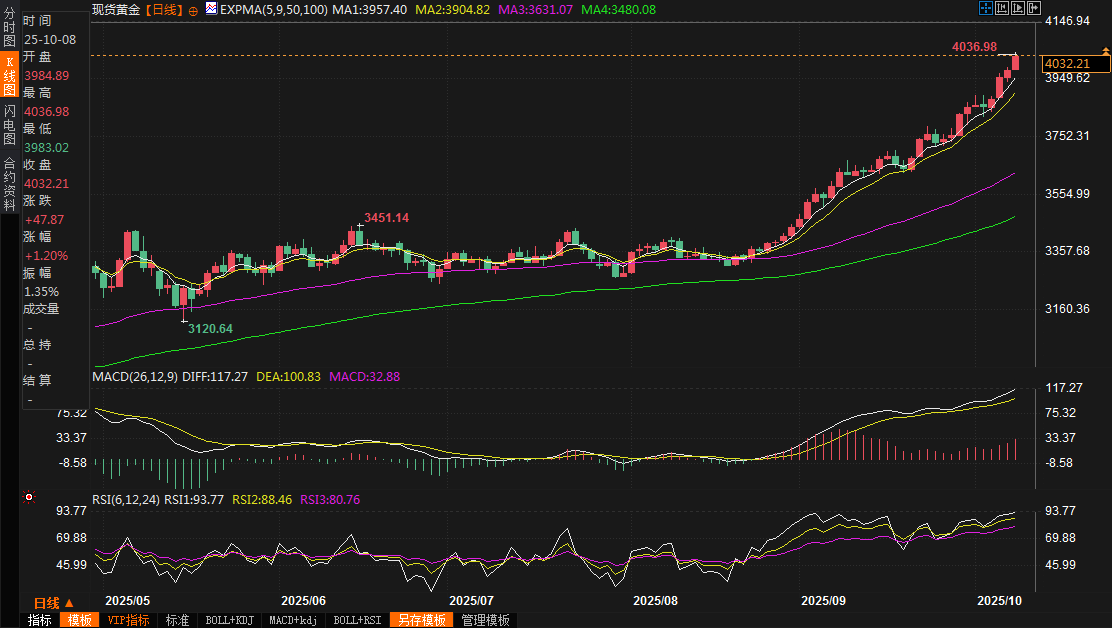Open the MACD(26,12,9) indicator settings

pyautogui.click(x=135, y=376)
